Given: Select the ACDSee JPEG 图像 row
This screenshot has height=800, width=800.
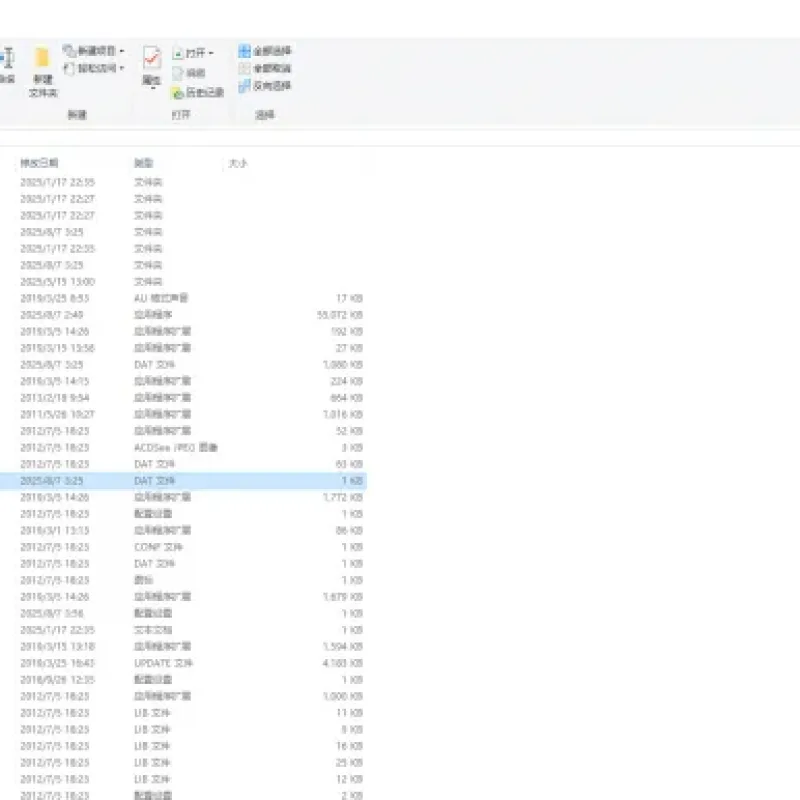Looking at the screenshot, I should [x=183, y=447].
